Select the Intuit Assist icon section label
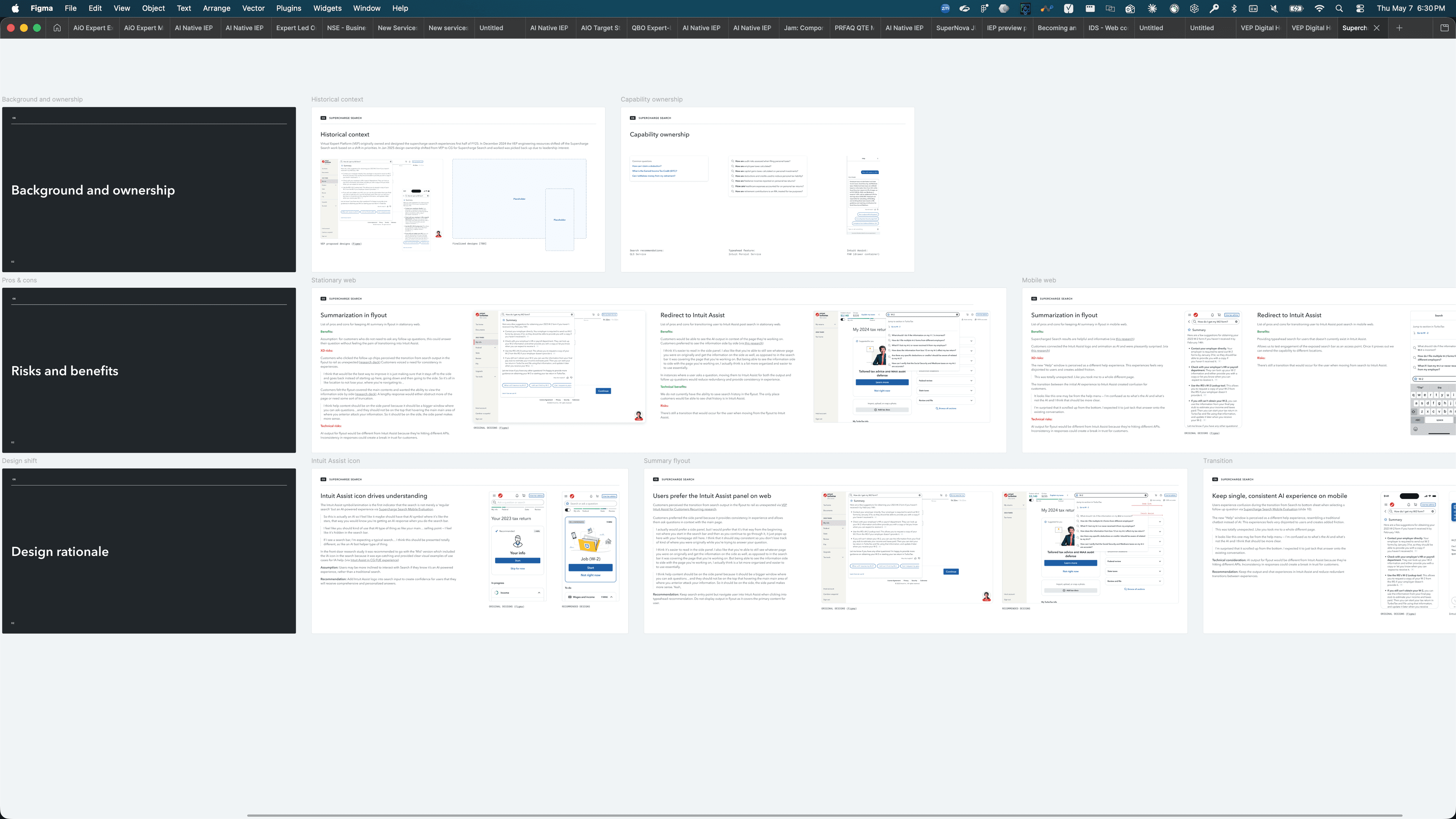This screenshot has width=1456, height=819. pos(335,461)
